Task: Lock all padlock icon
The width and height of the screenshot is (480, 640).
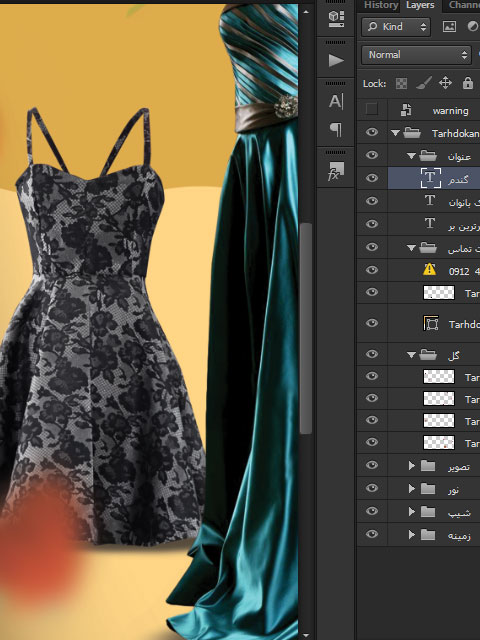Action: click(468, 83)
